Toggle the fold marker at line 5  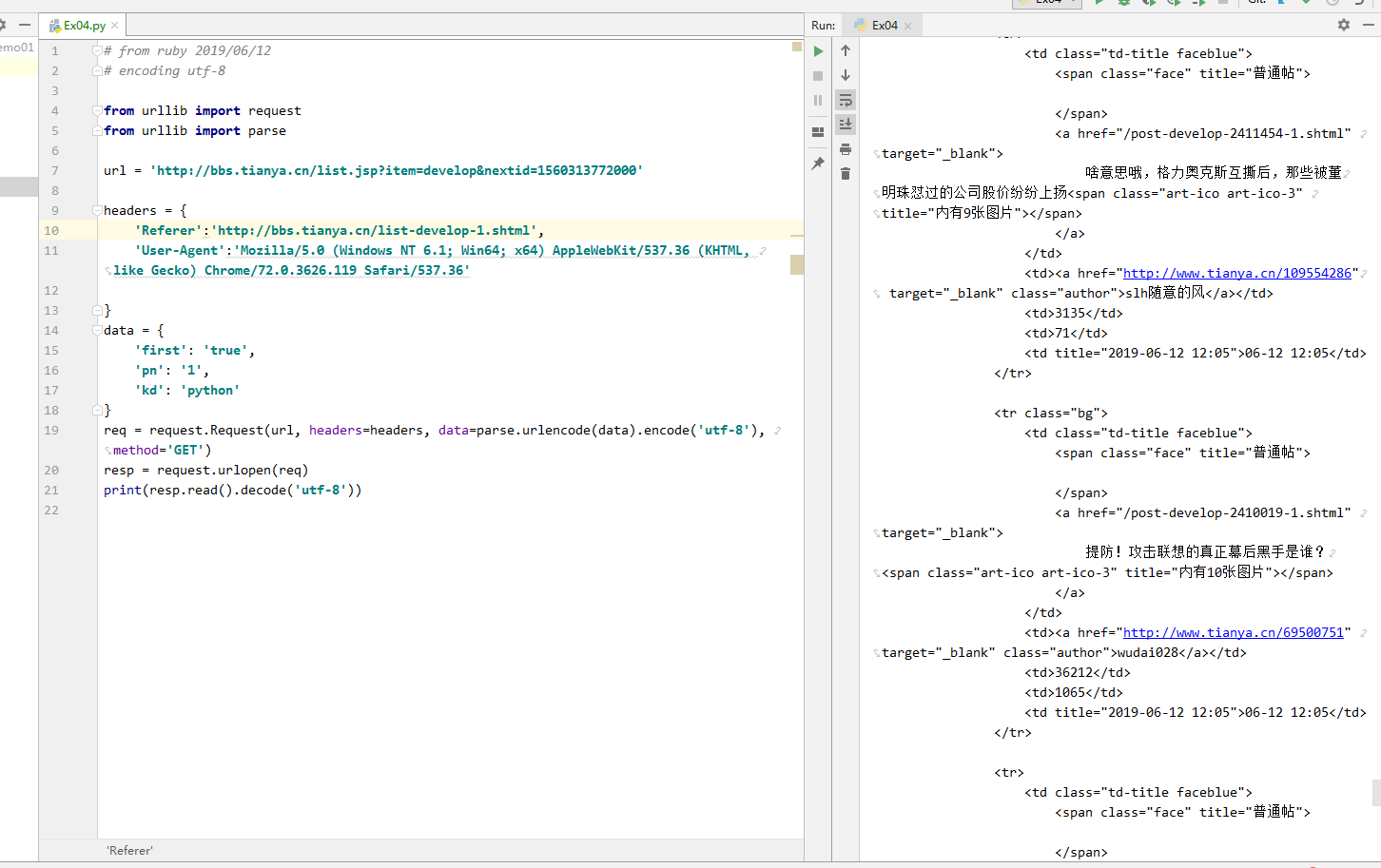(97, 130)
